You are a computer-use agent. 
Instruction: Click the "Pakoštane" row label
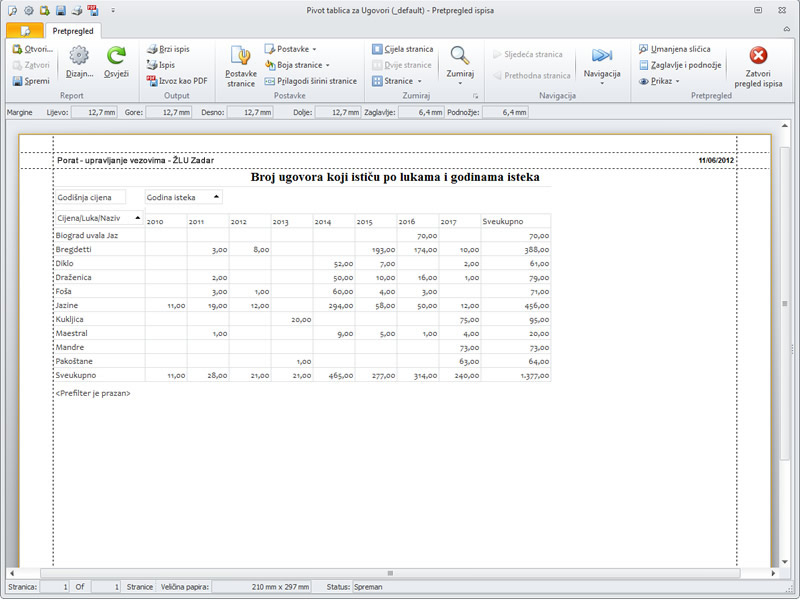coord(74,361)
